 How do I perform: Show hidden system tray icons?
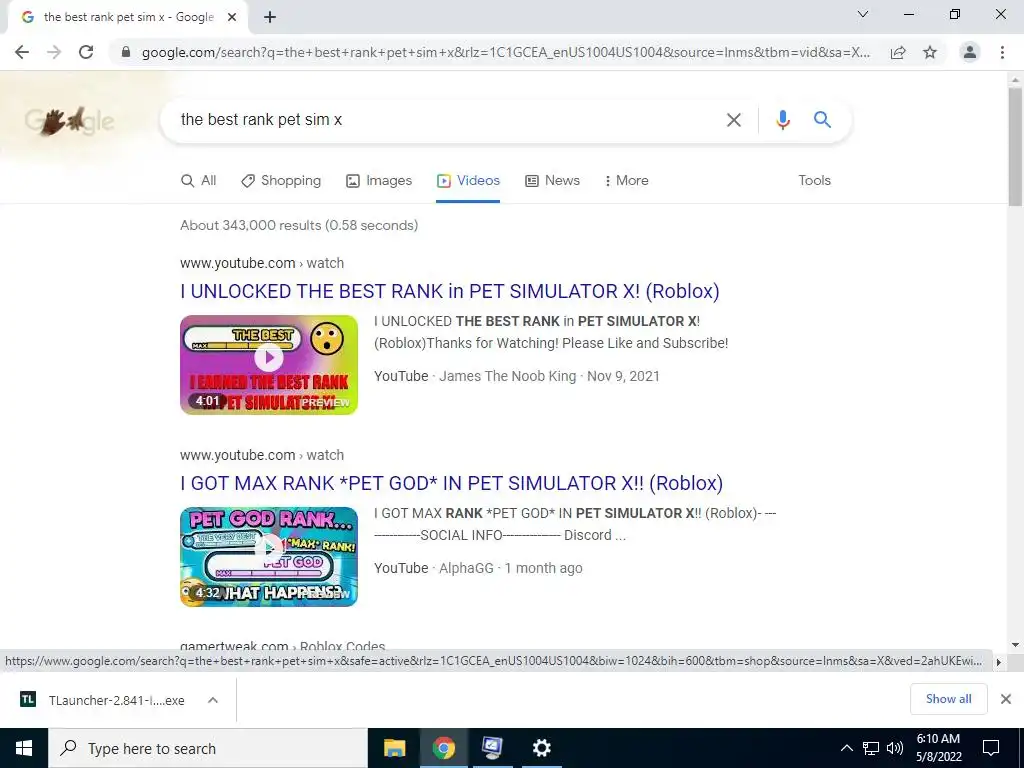(x=846, y=748)
